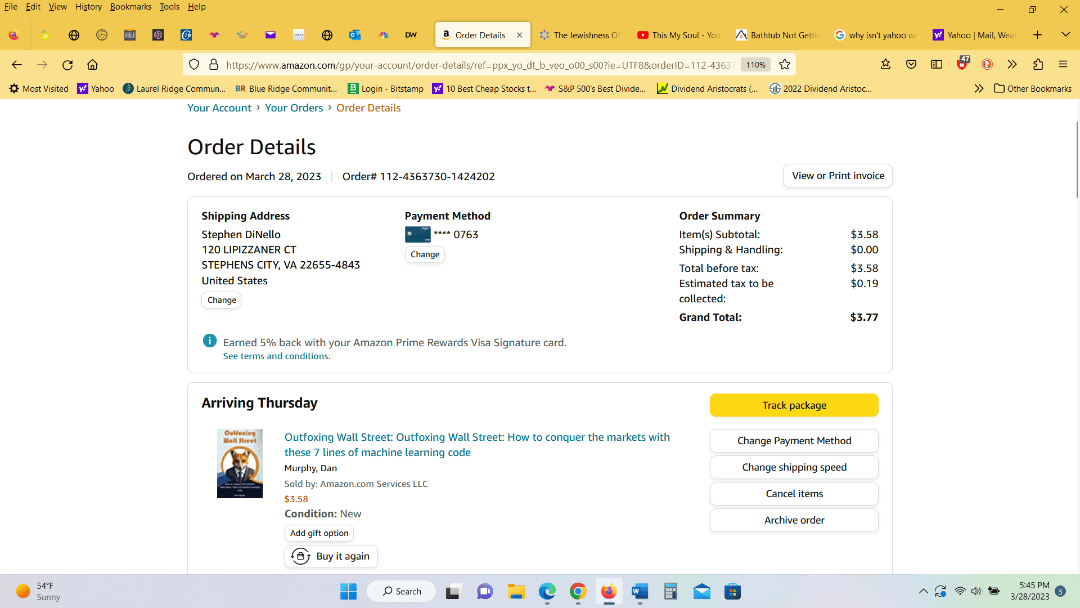1080x608 pixels.
Task: Click Archive order button
Action: [794, 520]
